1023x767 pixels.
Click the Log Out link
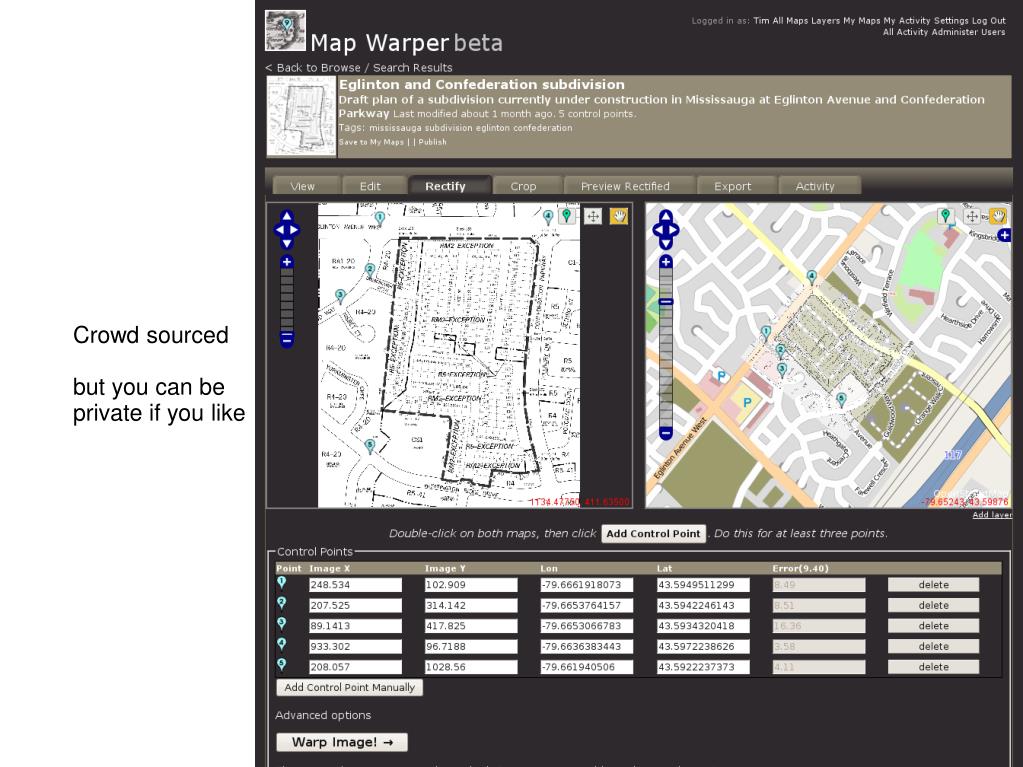[989, 21]
